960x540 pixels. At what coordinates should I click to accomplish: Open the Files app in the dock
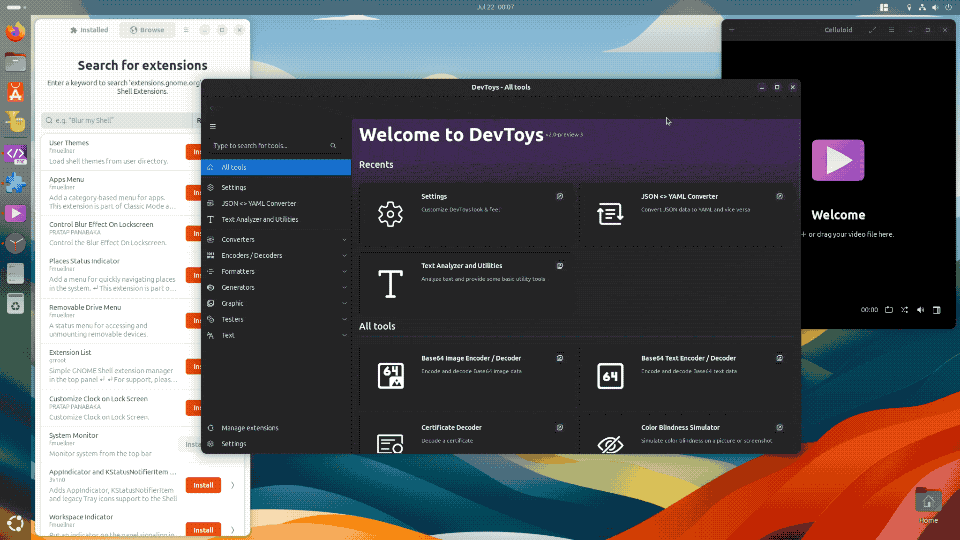pos(15,62)
